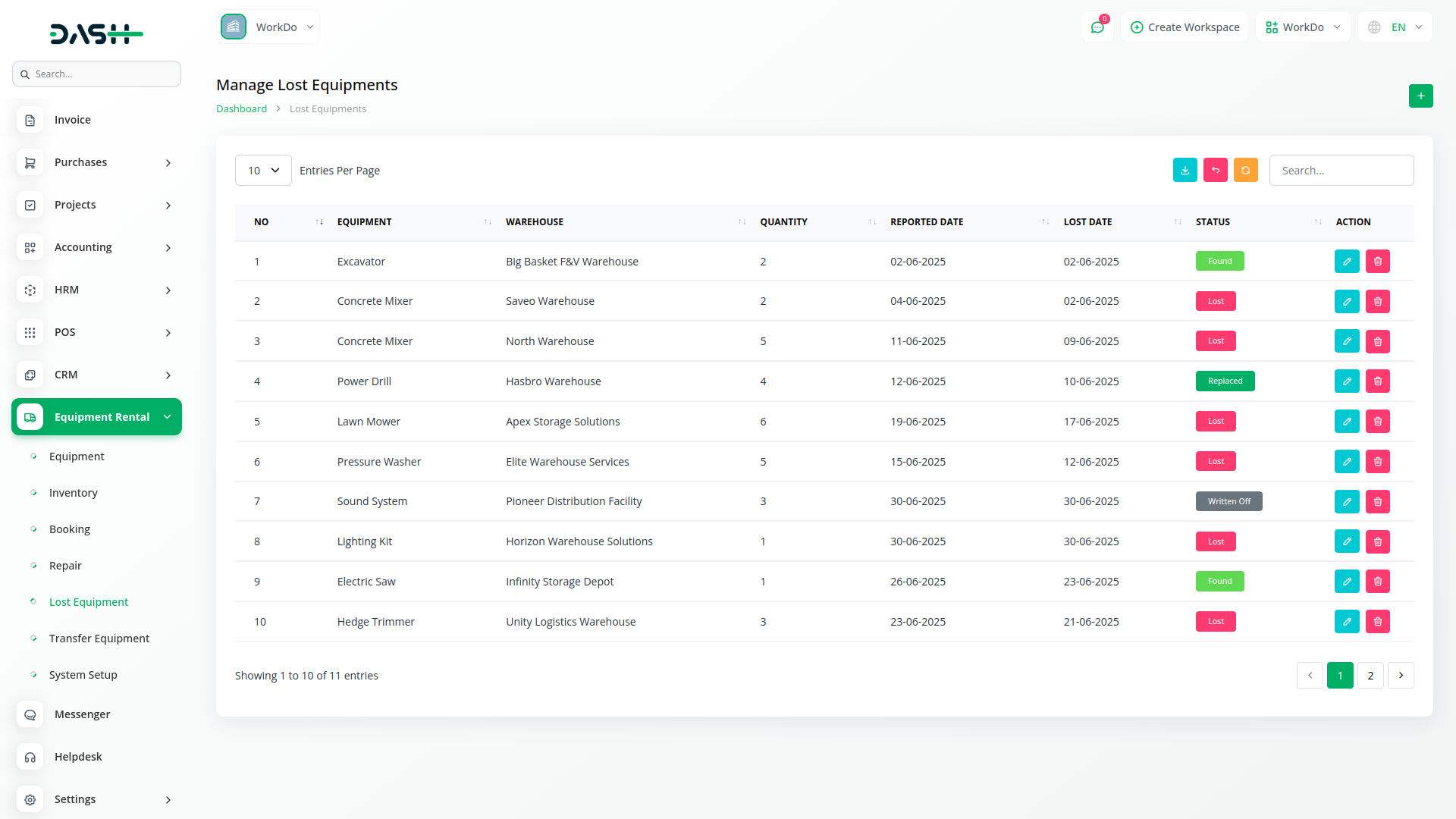Sort table by Status column
Viewport: 1456px width, 819px height.
coord(1213,222)
